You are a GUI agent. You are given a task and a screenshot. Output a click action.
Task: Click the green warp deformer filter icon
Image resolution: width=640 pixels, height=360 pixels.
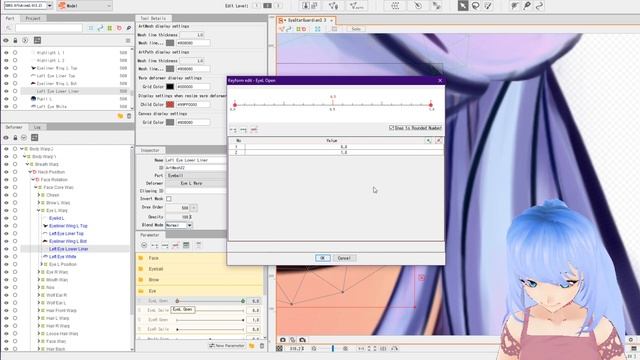pyautogui.click(x=109, y=28)
